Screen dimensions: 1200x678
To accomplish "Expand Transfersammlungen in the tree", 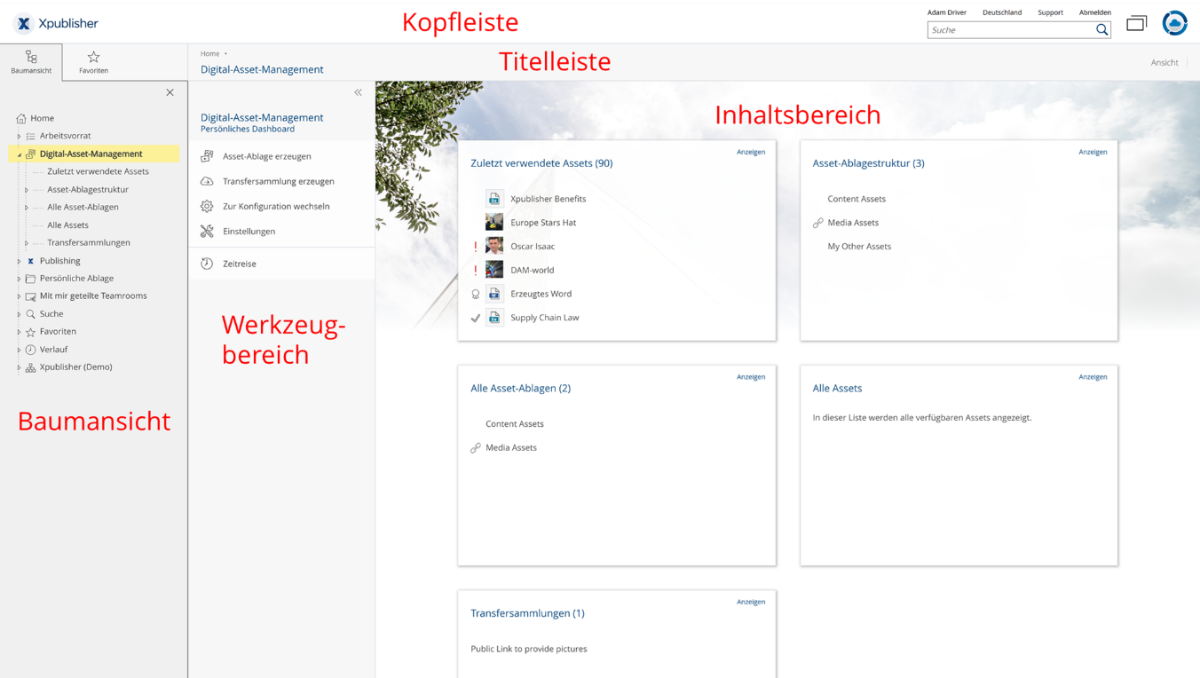I will [26, 243].
